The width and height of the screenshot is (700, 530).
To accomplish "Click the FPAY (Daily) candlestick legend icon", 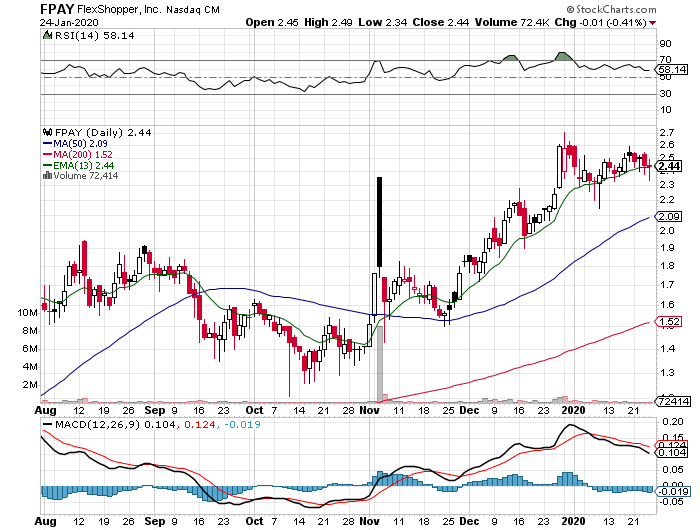I will pos(45,131).
